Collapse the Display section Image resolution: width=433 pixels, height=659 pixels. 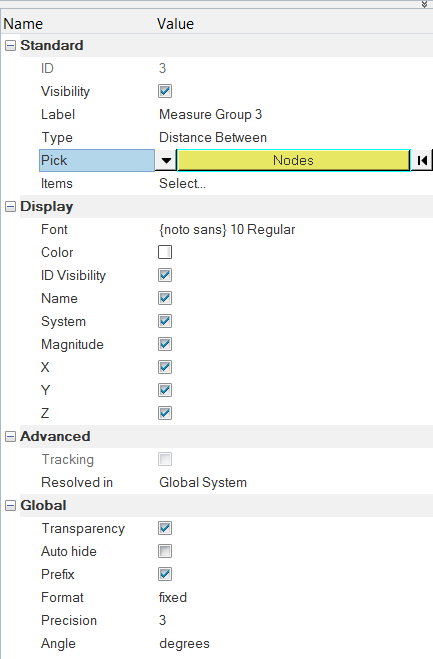pos(11,206)
